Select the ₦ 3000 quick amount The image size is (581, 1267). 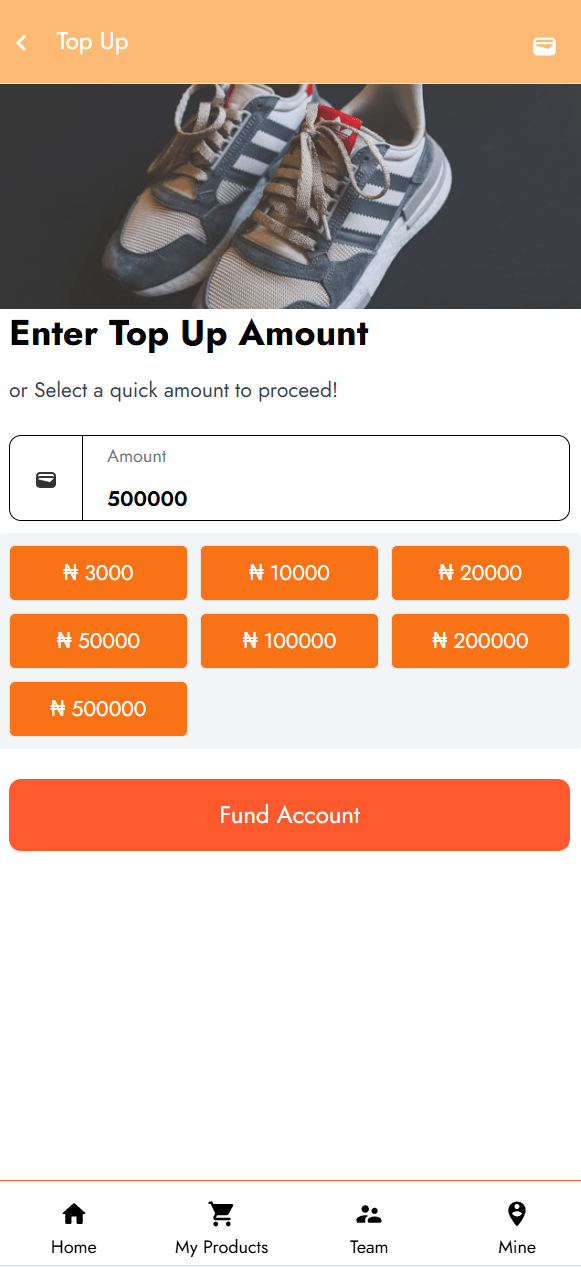(x=98, y=573)
